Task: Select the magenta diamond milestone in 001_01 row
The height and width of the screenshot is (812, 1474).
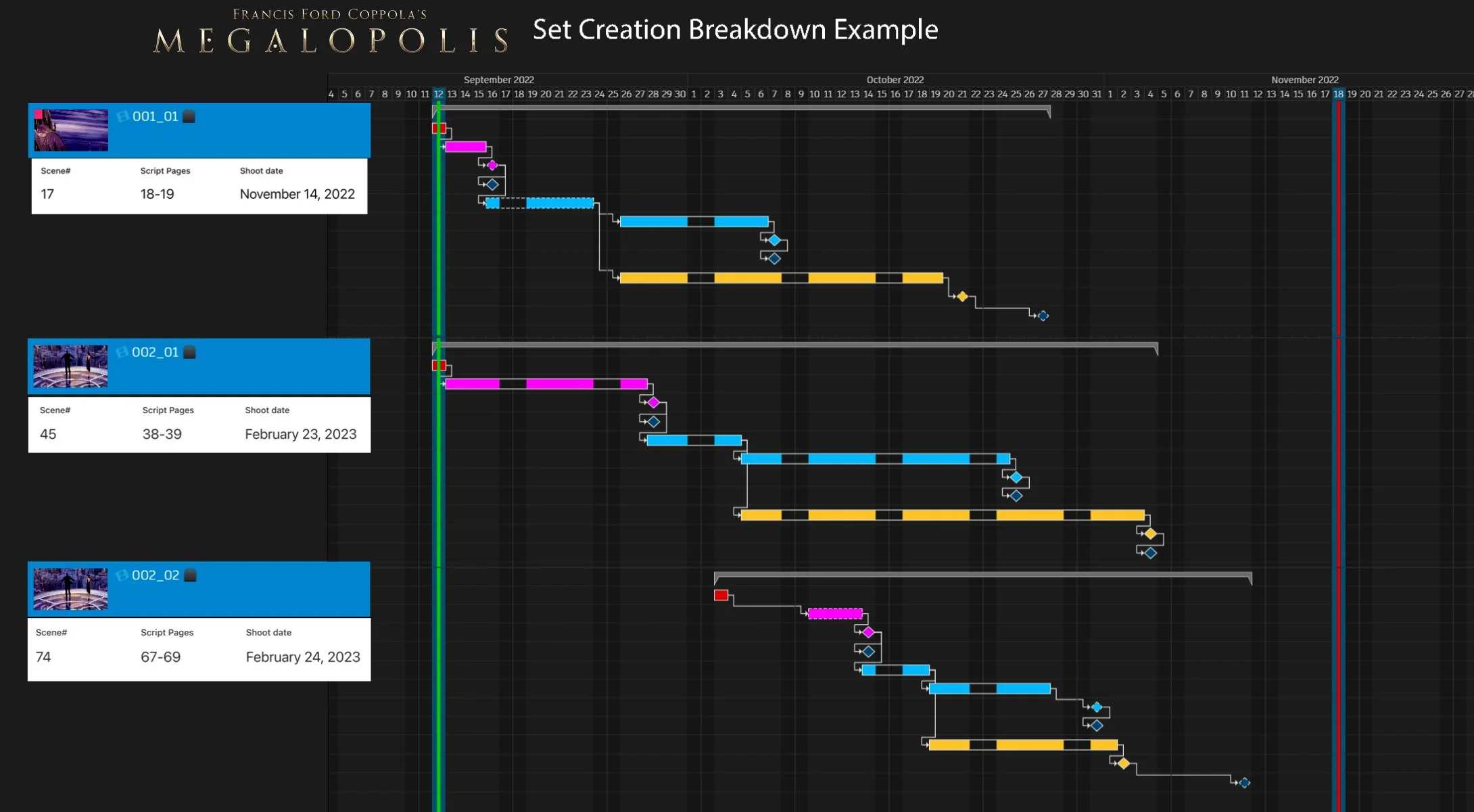Action: (x=492, y=165)
